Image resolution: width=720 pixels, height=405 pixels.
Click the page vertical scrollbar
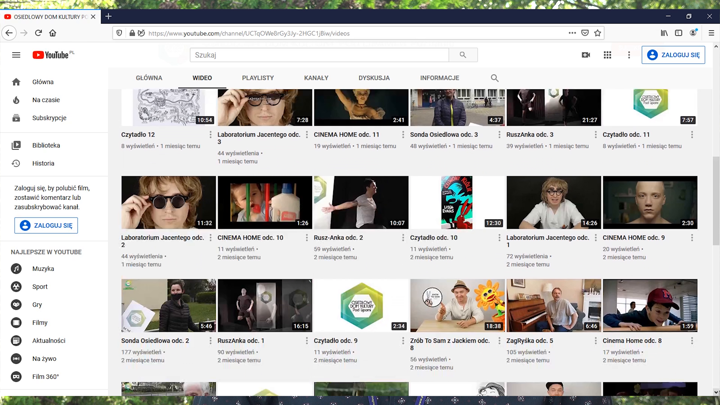click(x=715, y=200)
